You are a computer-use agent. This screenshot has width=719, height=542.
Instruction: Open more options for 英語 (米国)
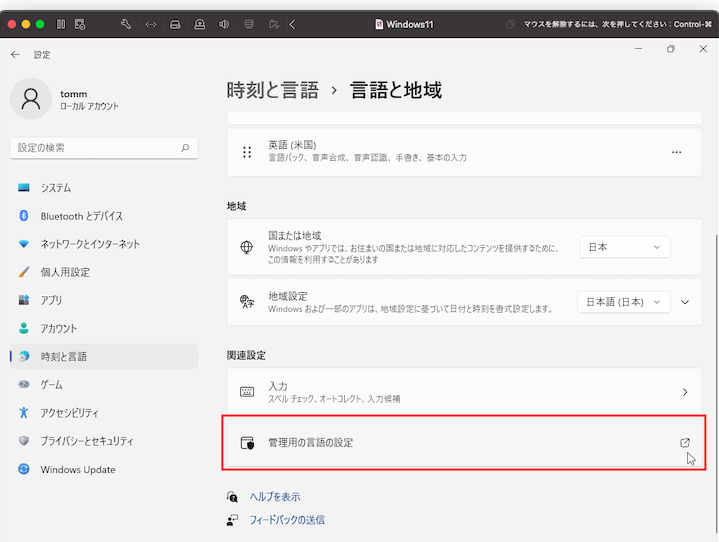(676, 152)
